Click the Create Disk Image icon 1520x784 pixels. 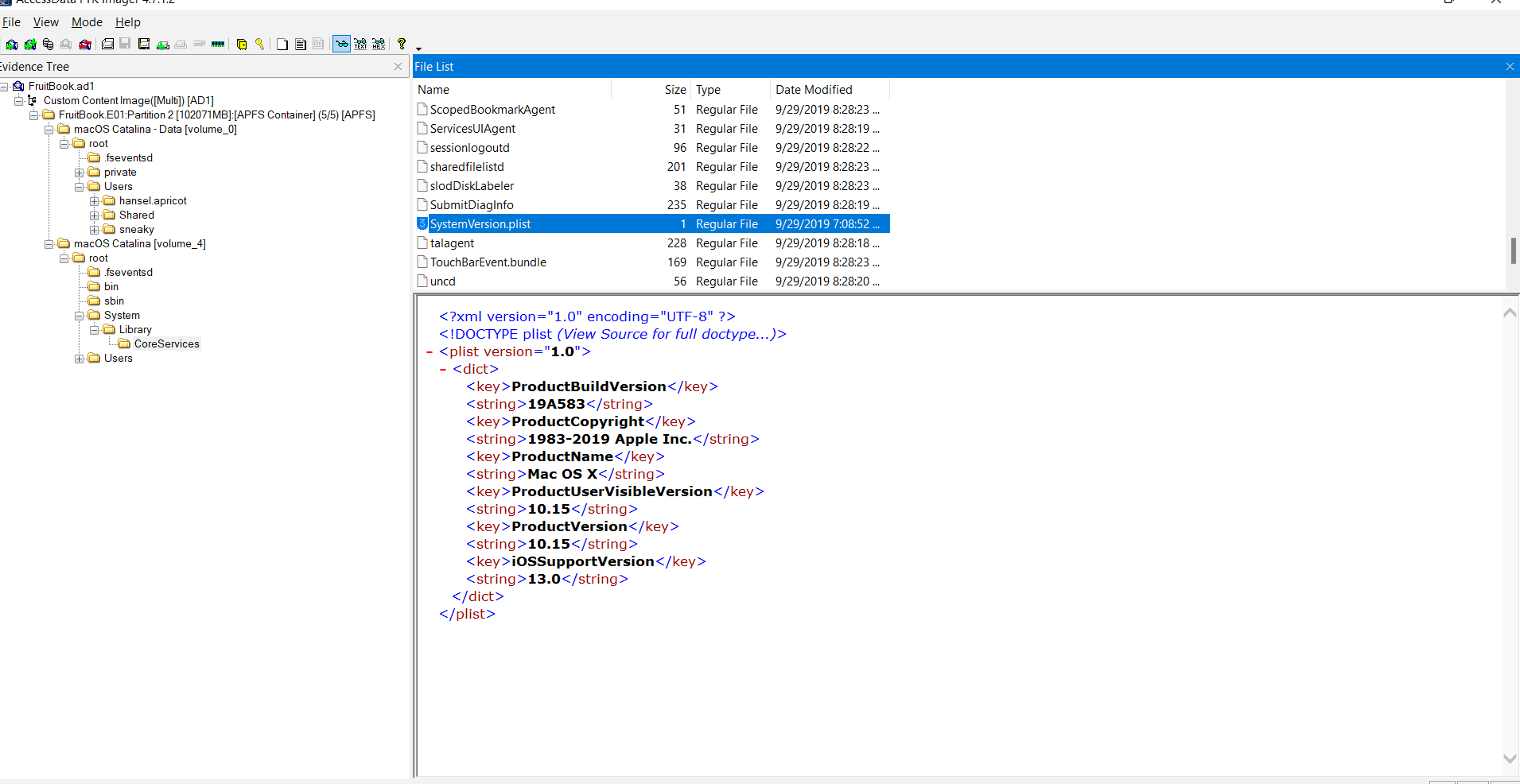[107, 44]
